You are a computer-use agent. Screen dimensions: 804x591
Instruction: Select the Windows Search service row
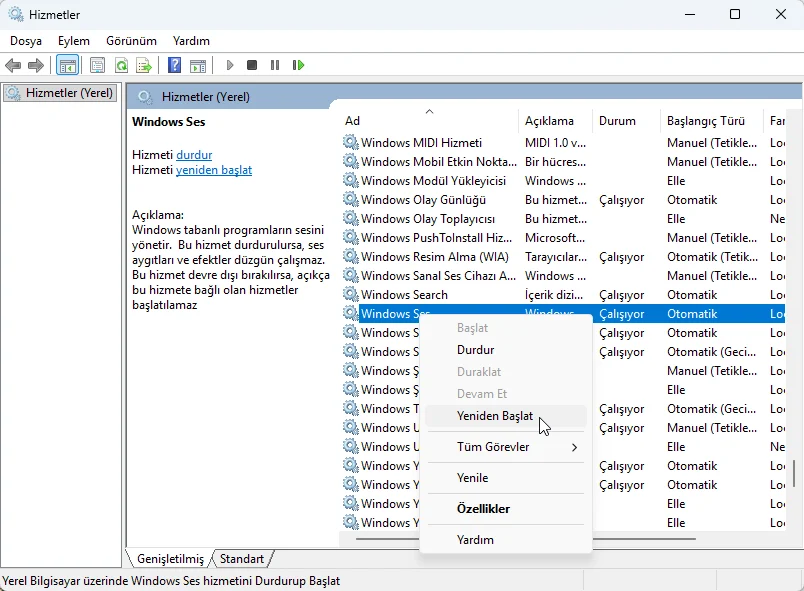click(563, 294)
